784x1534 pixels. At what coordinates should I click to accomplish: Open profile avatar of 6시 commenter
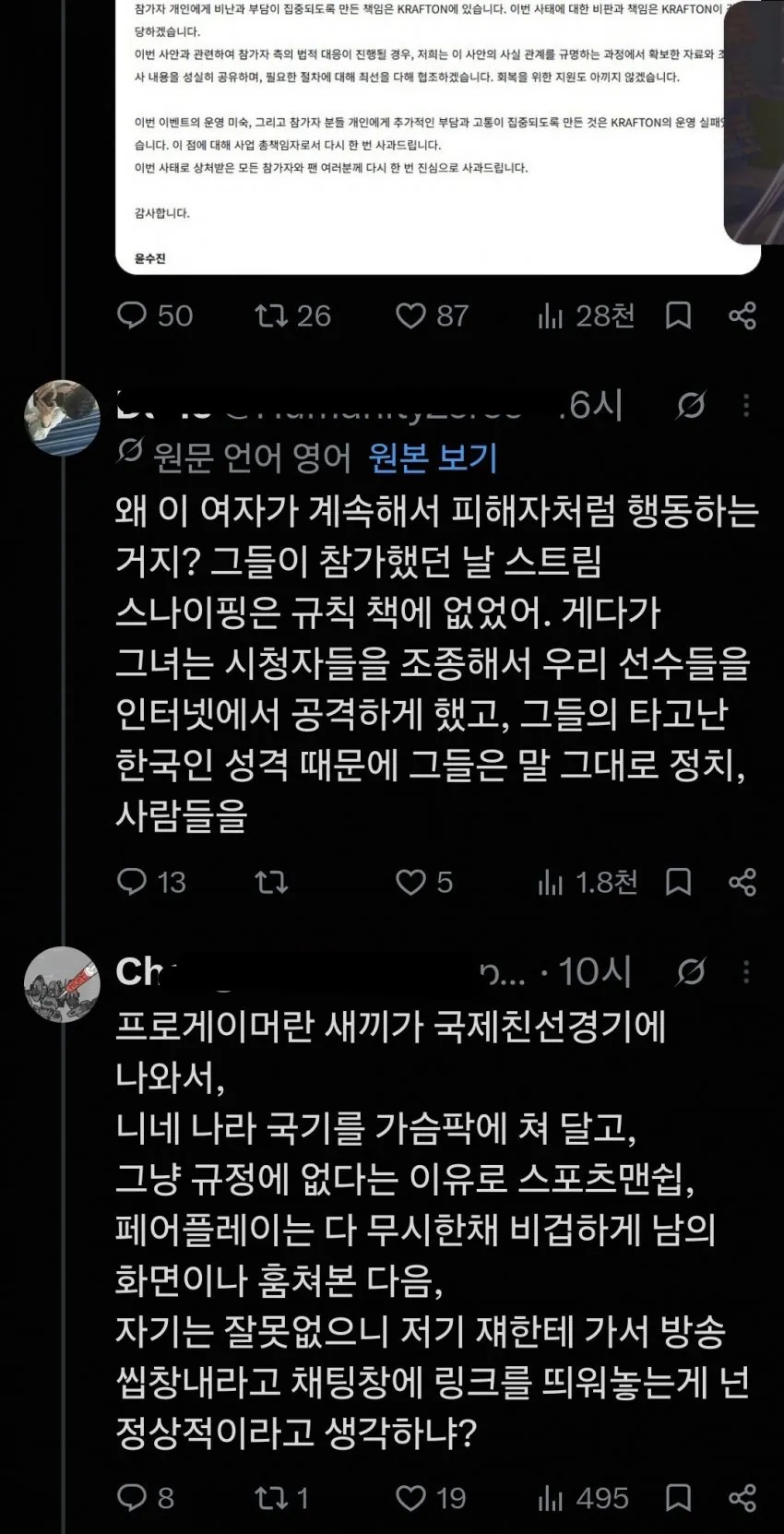pos(62,417)
